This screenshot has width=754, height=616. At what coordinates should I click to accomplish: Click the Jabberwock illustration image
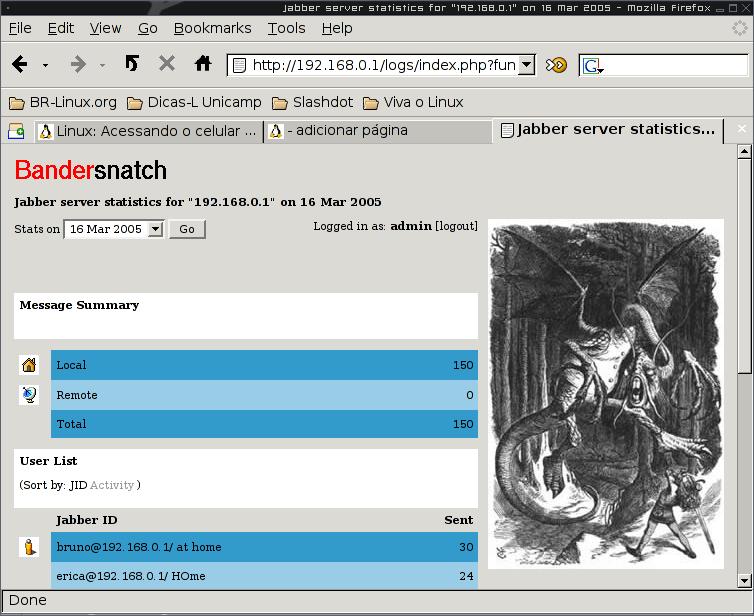tap(606, 394)
